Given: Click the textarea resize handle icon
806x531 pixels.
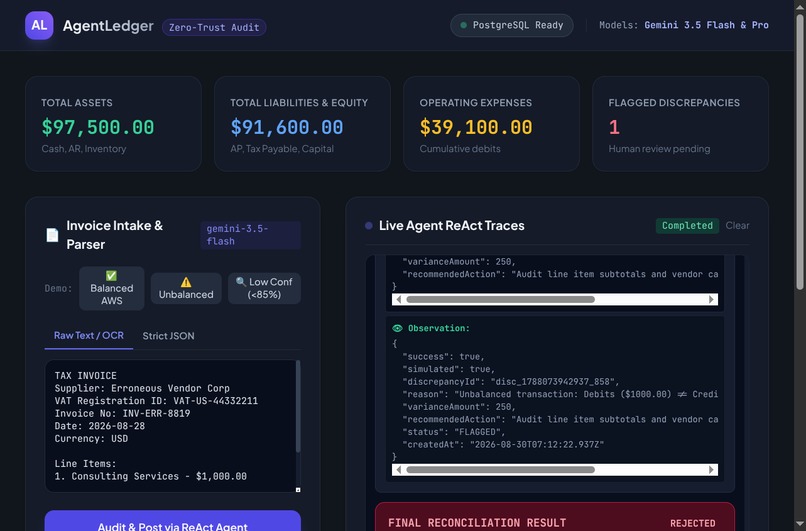Looking at the screenshot, I should click(x=298, y=490).
